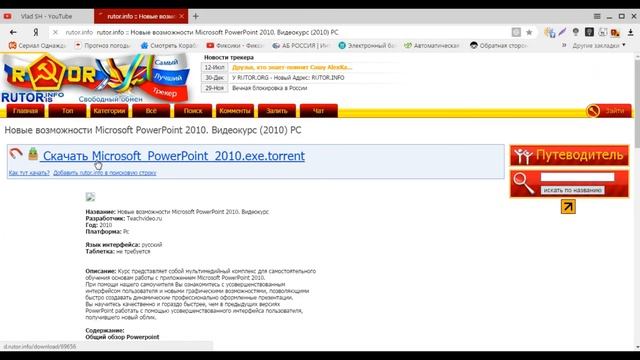Image resolution: width=640 pixels, height=360 pixels.
Task: Open the Категории menu item
Action: pos(109,111)
